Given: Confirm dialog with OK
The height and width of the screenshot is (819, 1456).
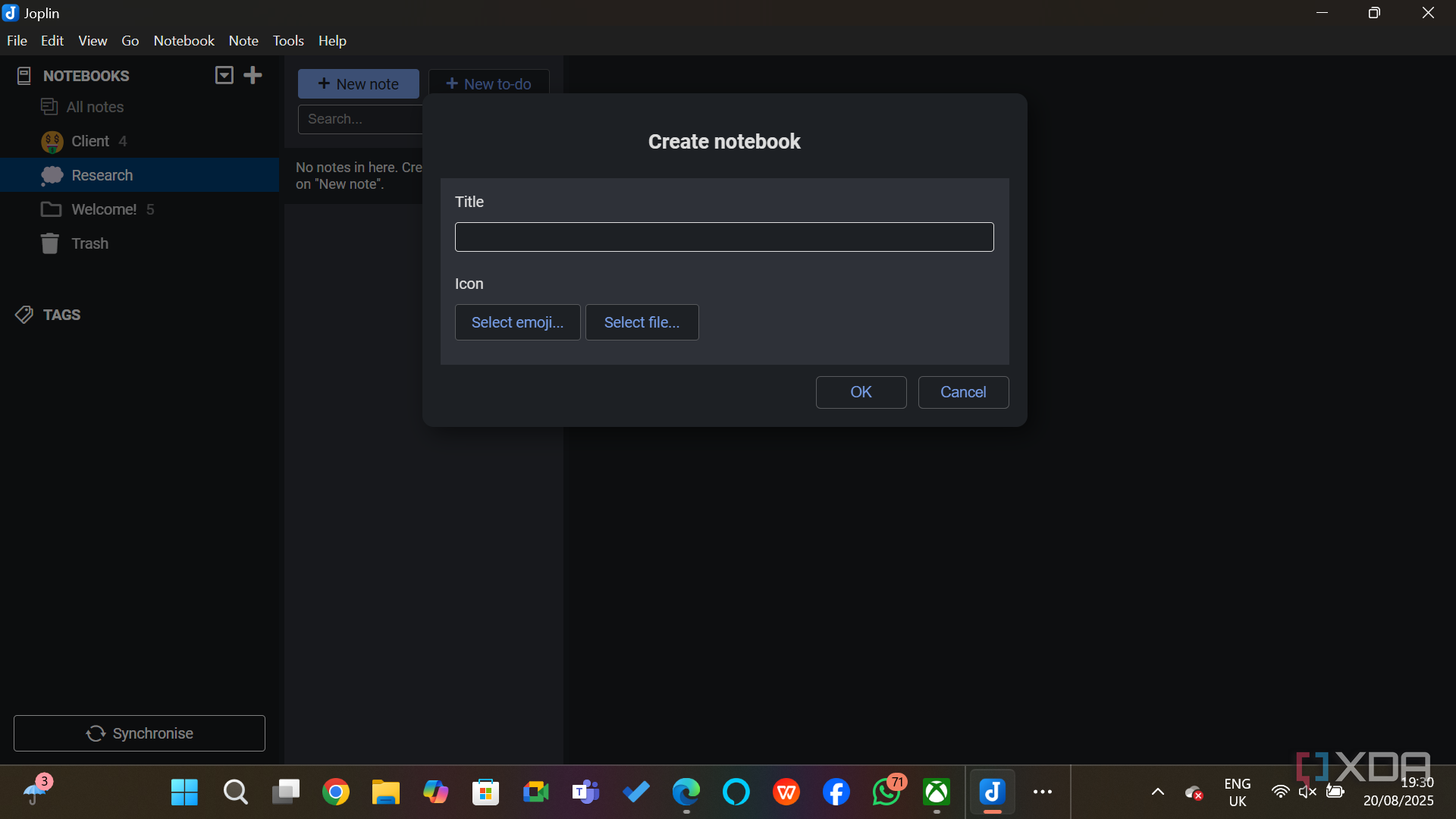Looking at the screenshot, I should point(861,392).
